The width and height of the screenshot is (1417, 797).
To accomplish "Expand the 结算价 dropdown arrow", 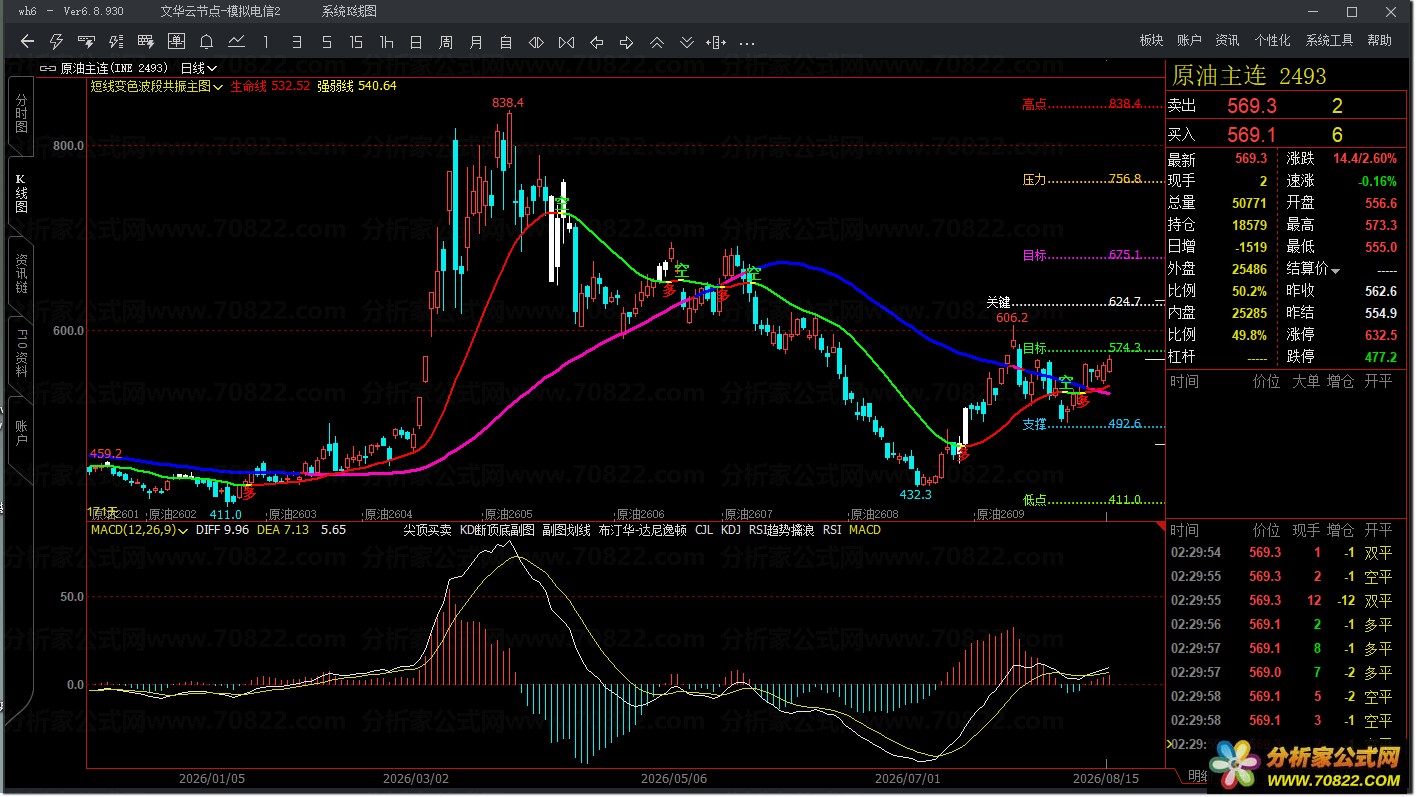I will [1335, 270].
